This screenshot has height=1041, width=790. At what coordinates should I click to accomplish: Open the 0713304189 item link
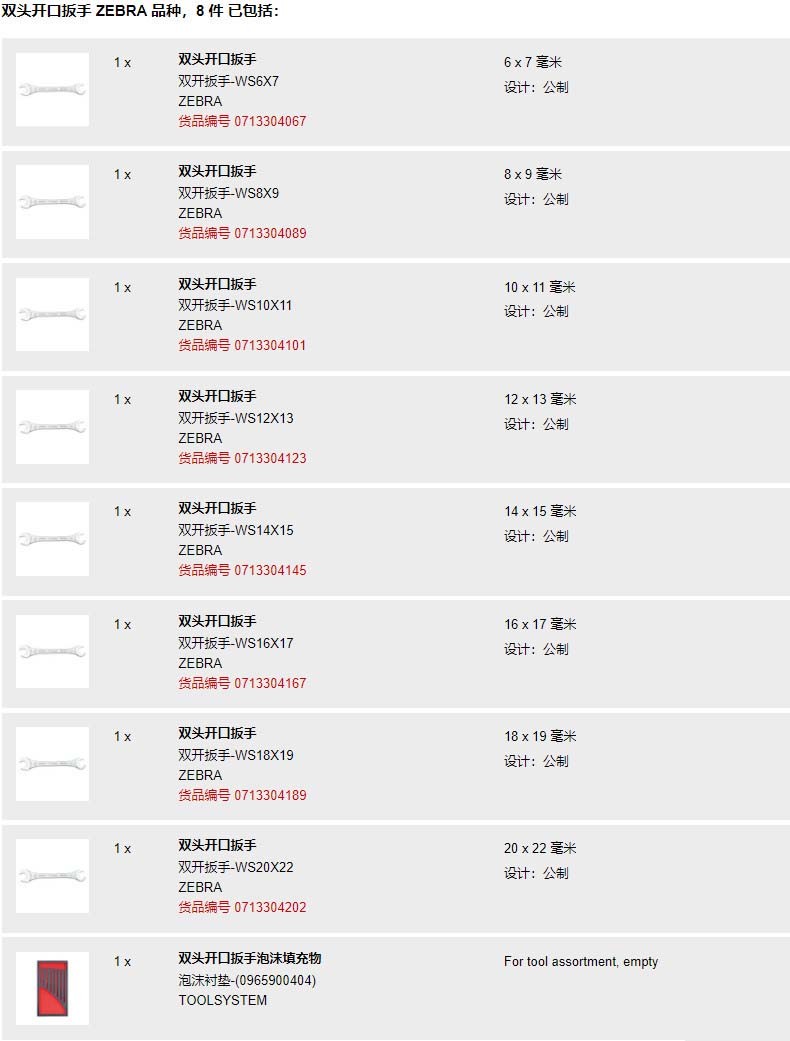[x=242, y=795]
